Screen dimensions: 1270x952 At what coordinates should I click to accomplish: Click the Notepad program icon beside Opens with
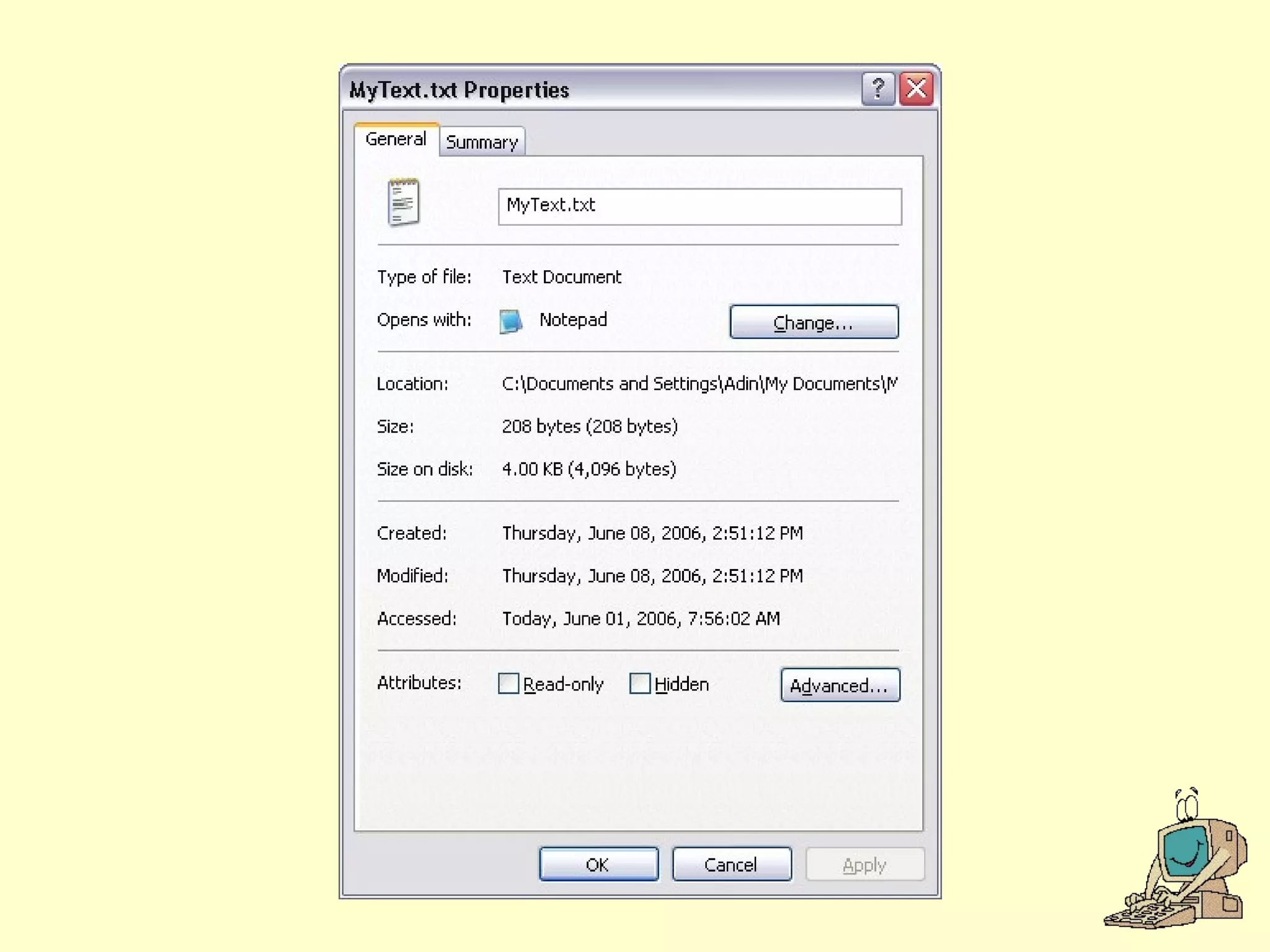point(510,321)
